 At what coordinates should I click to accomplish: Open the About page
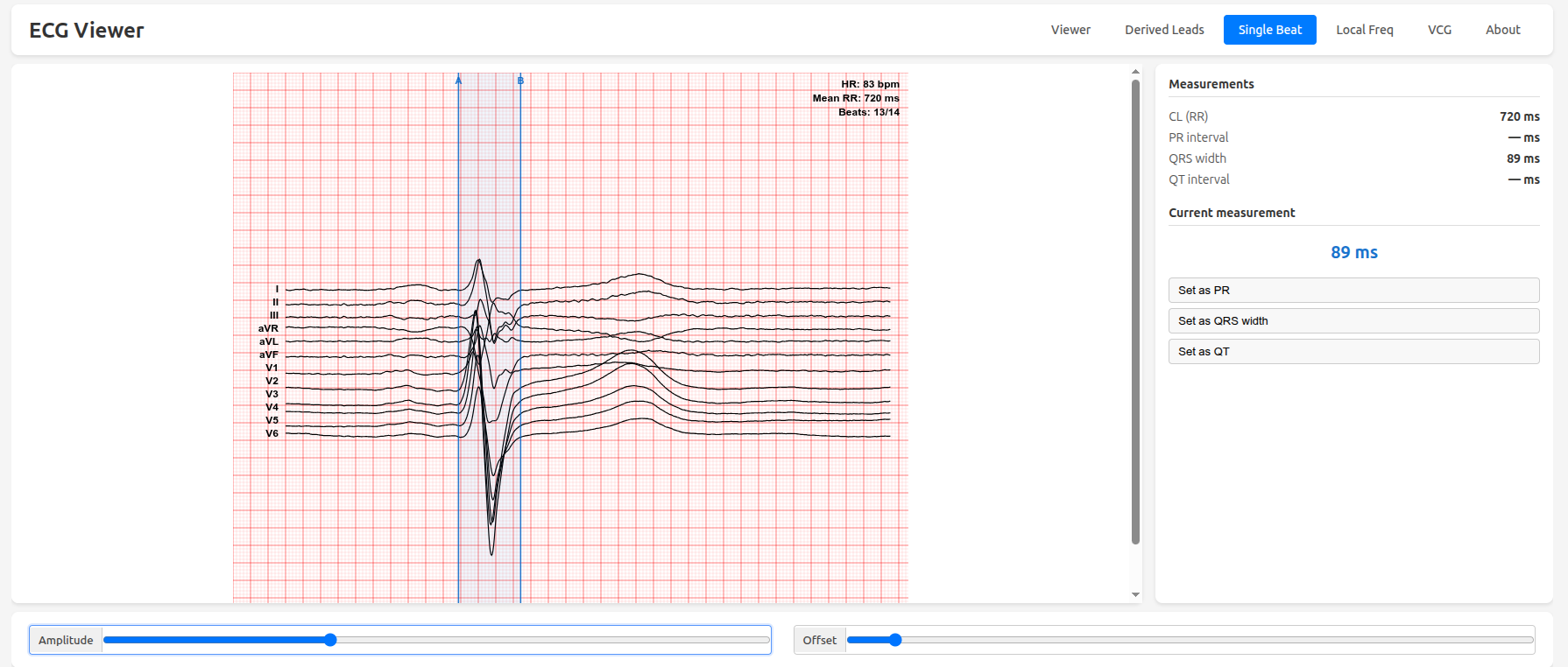click(1502, 30)
